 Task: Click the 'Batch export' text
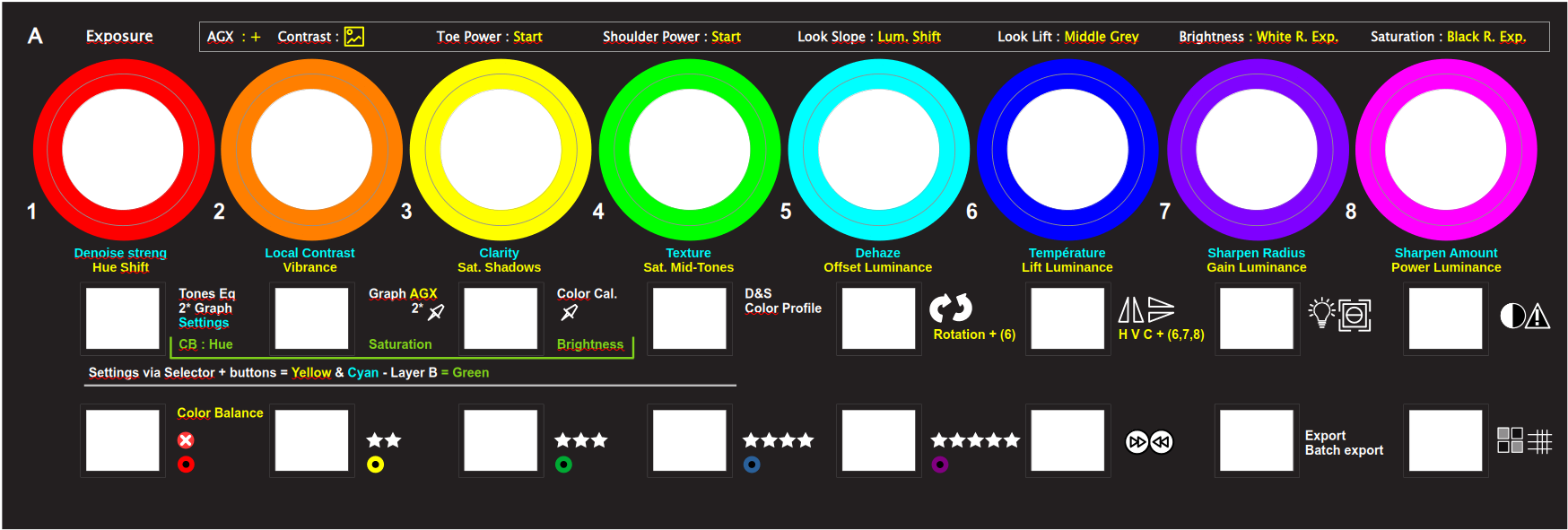click(x=1344, y=450)
